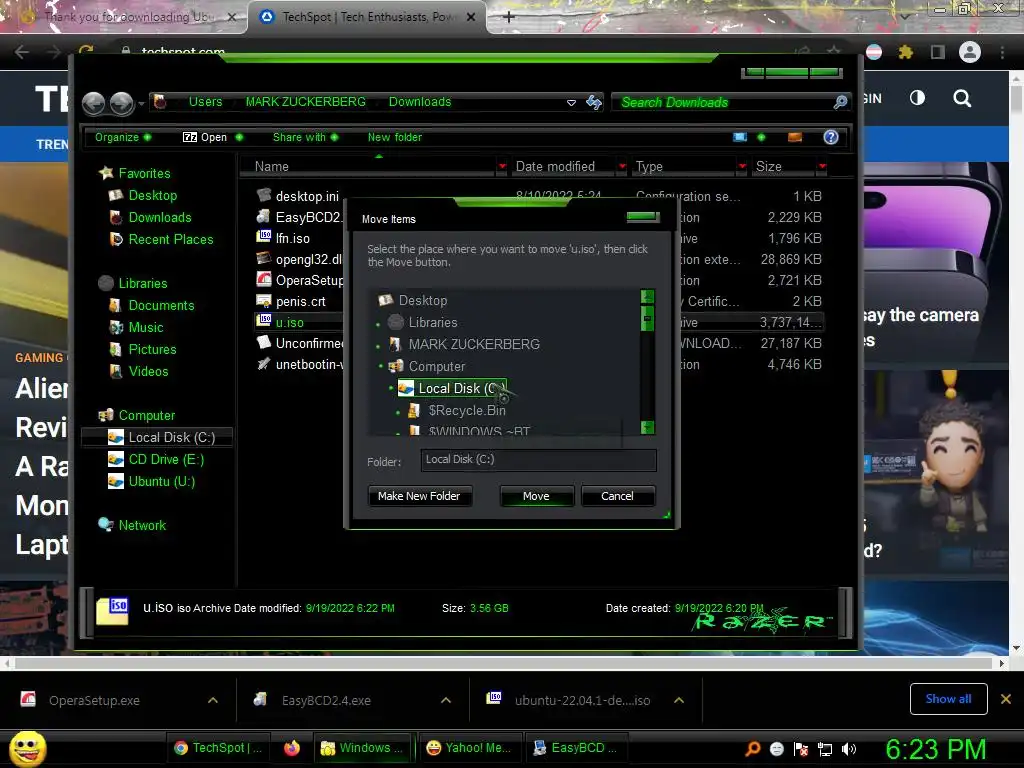Screen dimensions: 1024x768
Task: Refresh the Downloads address bar
Action: [594, 102]
